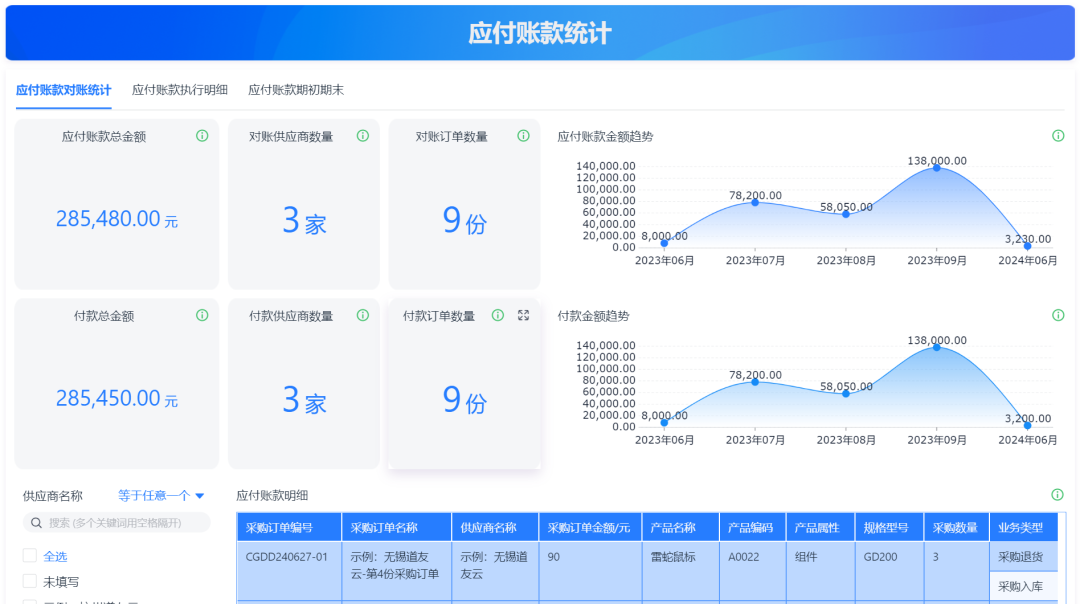The width and height of the screenshot is (1080, 604).
Task: Click info icon for 应付账款金额趋势 chart
Action: (x=1058, y=136)
